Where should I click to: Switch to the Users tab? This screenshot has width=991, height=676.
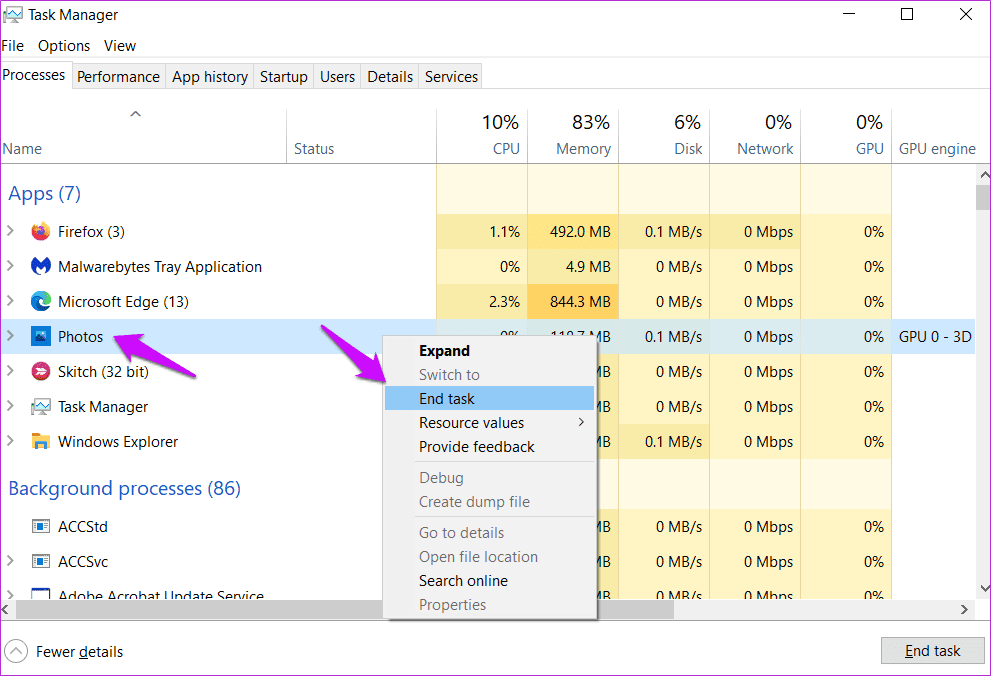(x=337, y=76)
